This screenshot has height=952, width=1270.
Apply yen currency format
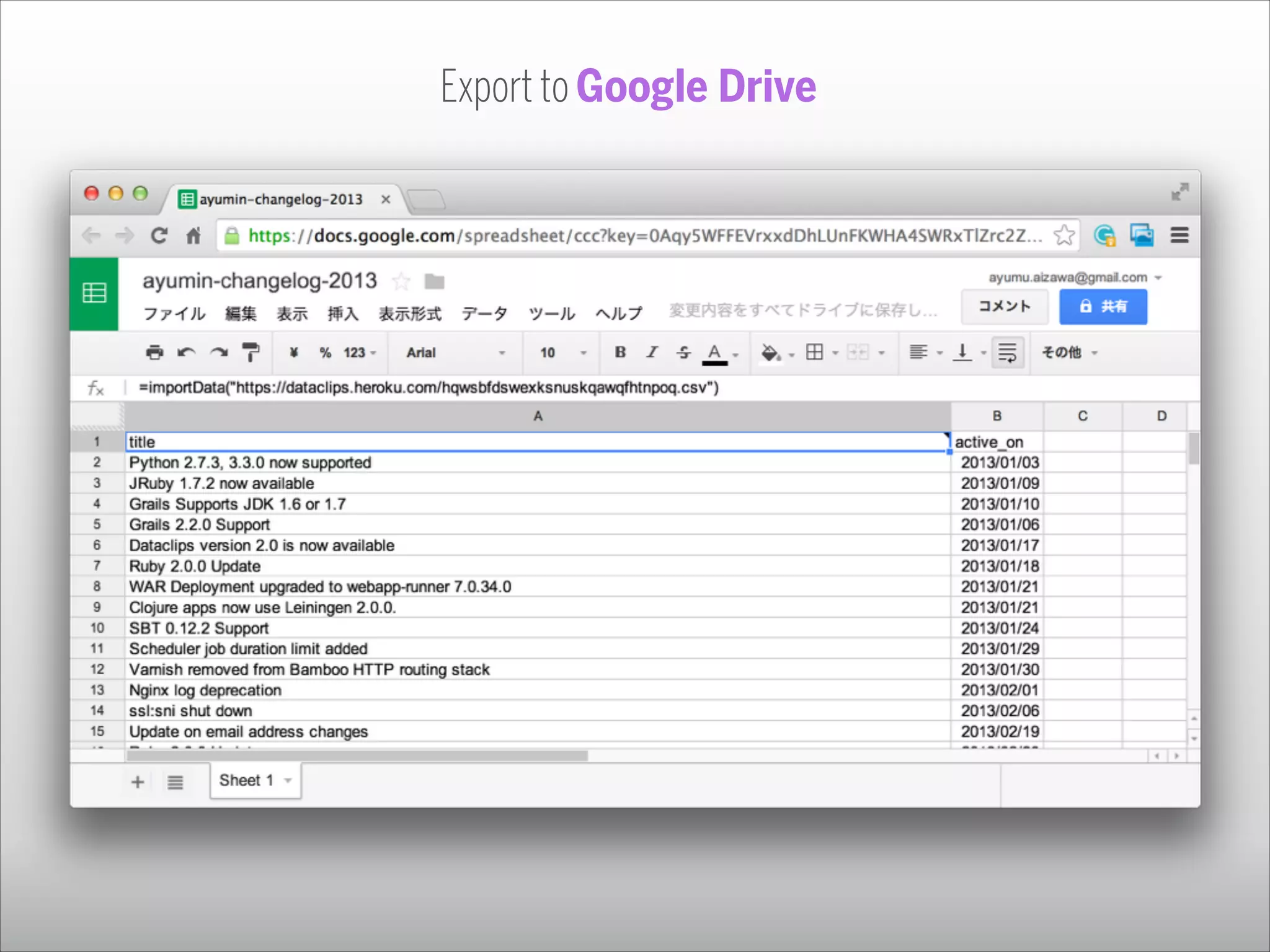[294, 353]
